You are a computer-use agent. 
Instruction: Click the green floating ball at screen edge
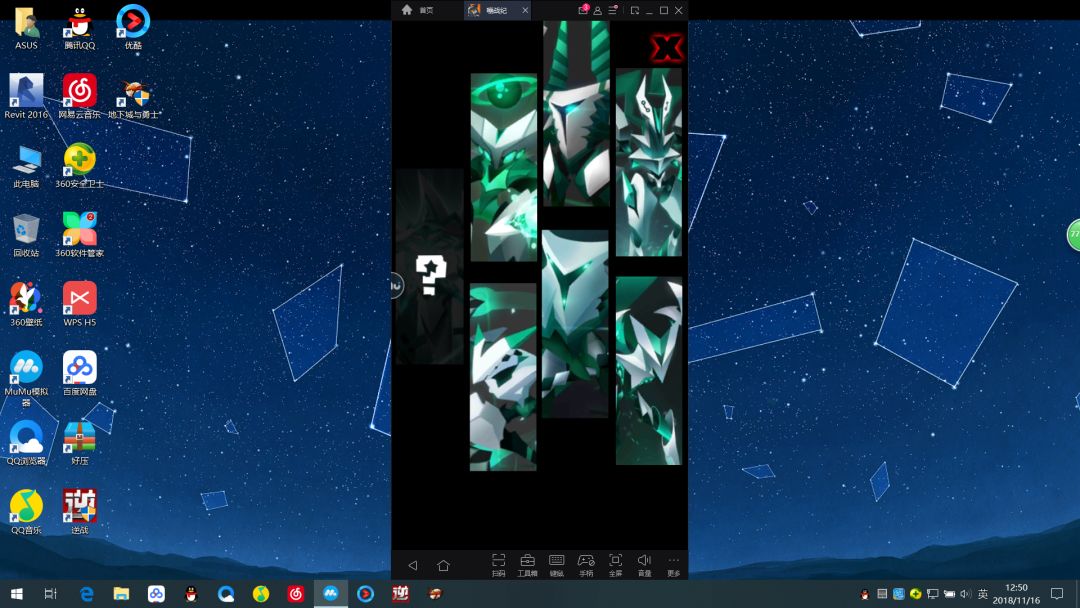1073,235
